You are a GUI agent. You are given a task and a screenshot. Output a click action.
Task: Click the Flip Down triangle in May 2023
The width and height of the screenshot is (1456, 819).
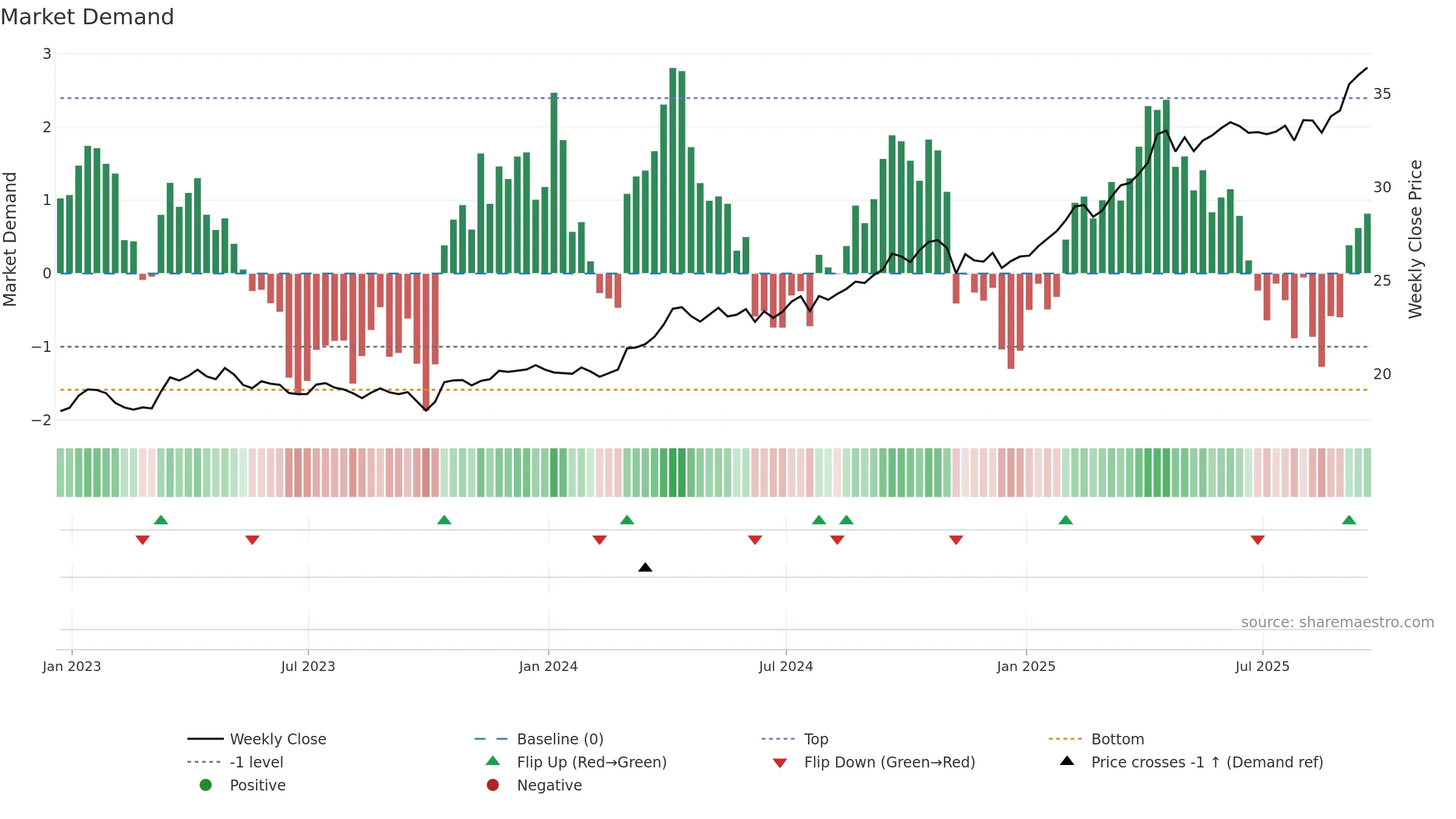252,540
